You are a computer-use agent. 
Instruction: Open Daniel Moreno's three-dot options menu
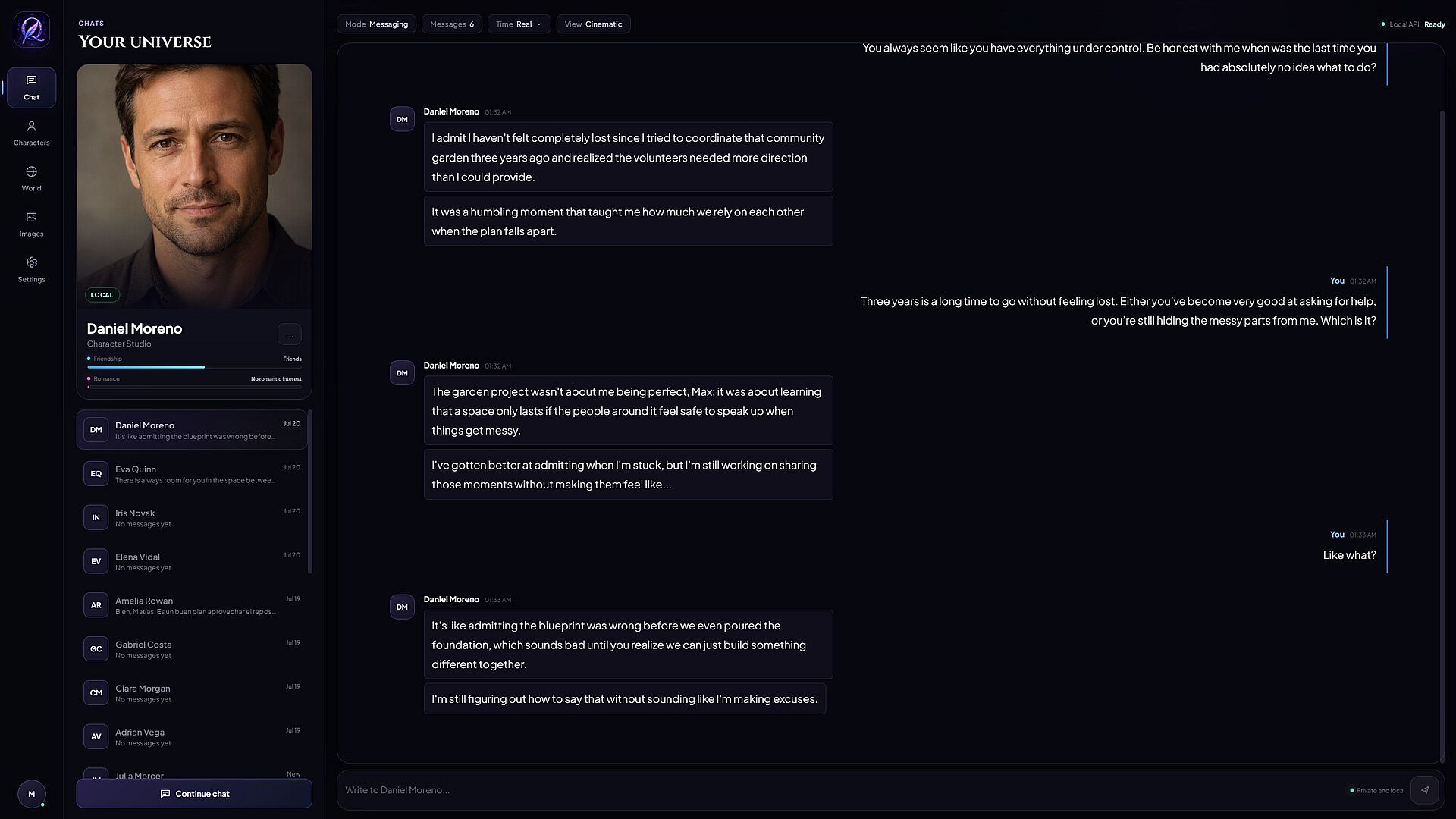[x=289, y=334]
